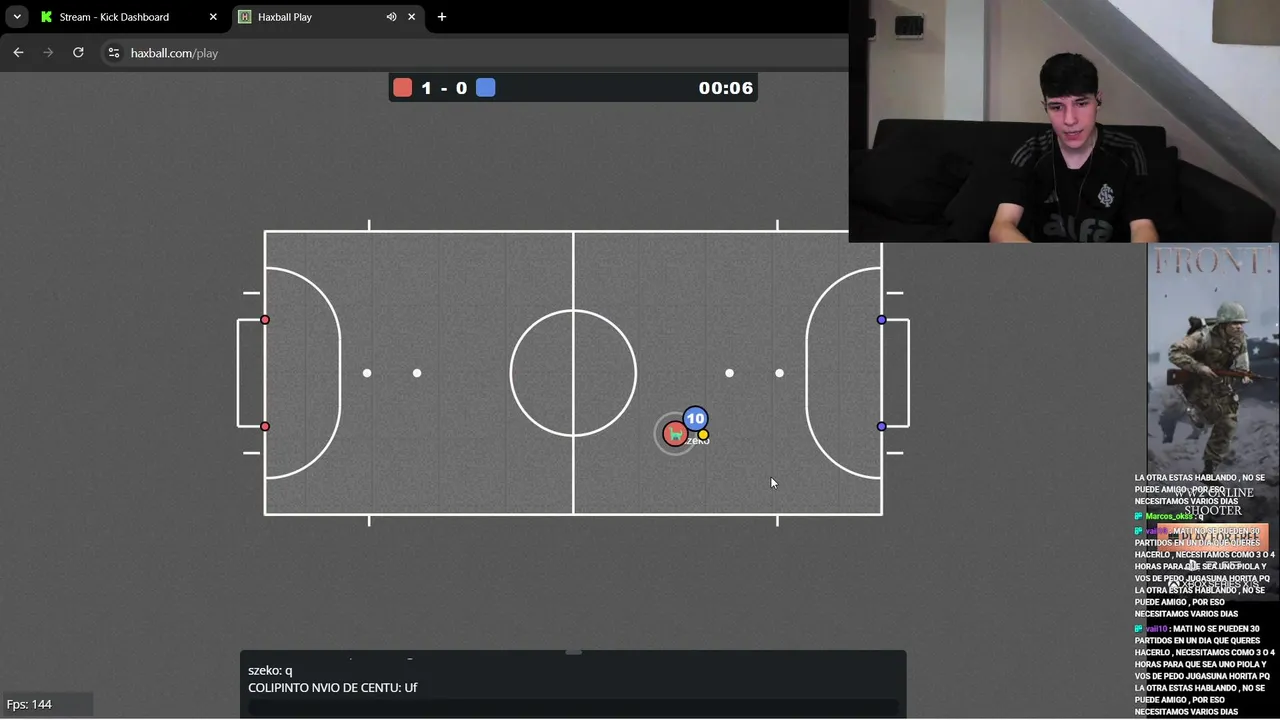The width and height of the screenshot is (1280, 720).
Task: Open the tab search dropdown arrow
Action: [x=17, y=17]
